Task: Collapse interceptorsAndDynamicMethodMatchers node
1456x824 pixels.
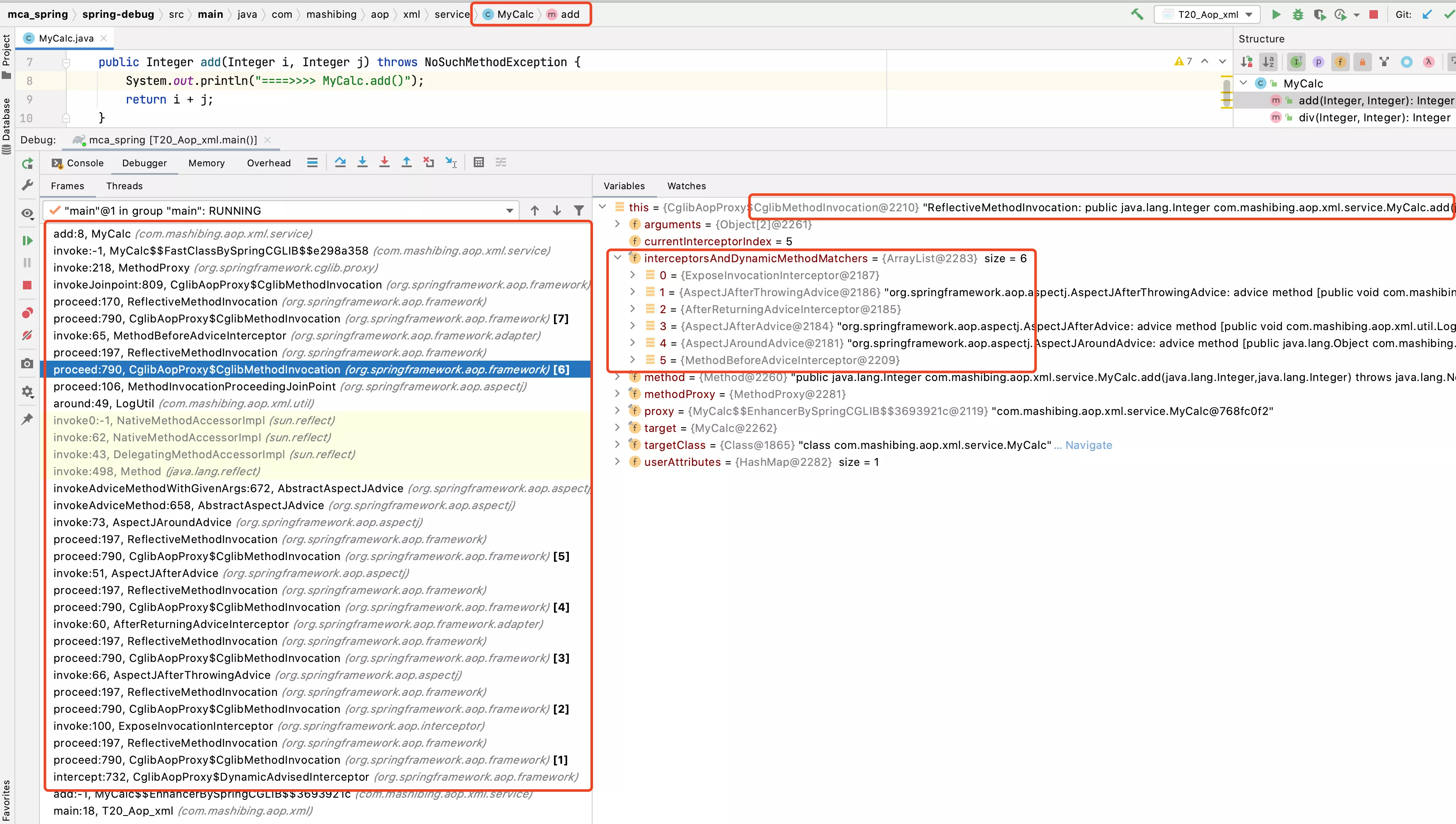Action: click(x=618, y=258)
